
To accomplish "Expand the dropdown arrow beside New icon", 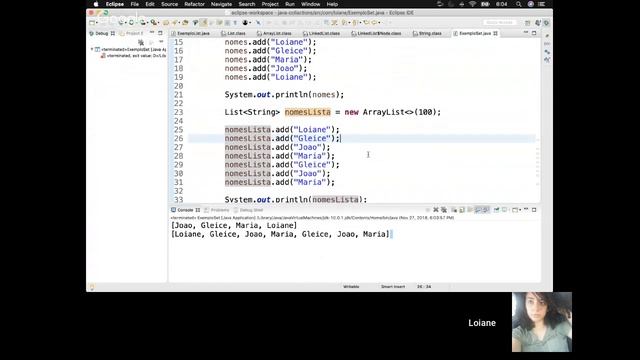I will [x=97, y=23].
